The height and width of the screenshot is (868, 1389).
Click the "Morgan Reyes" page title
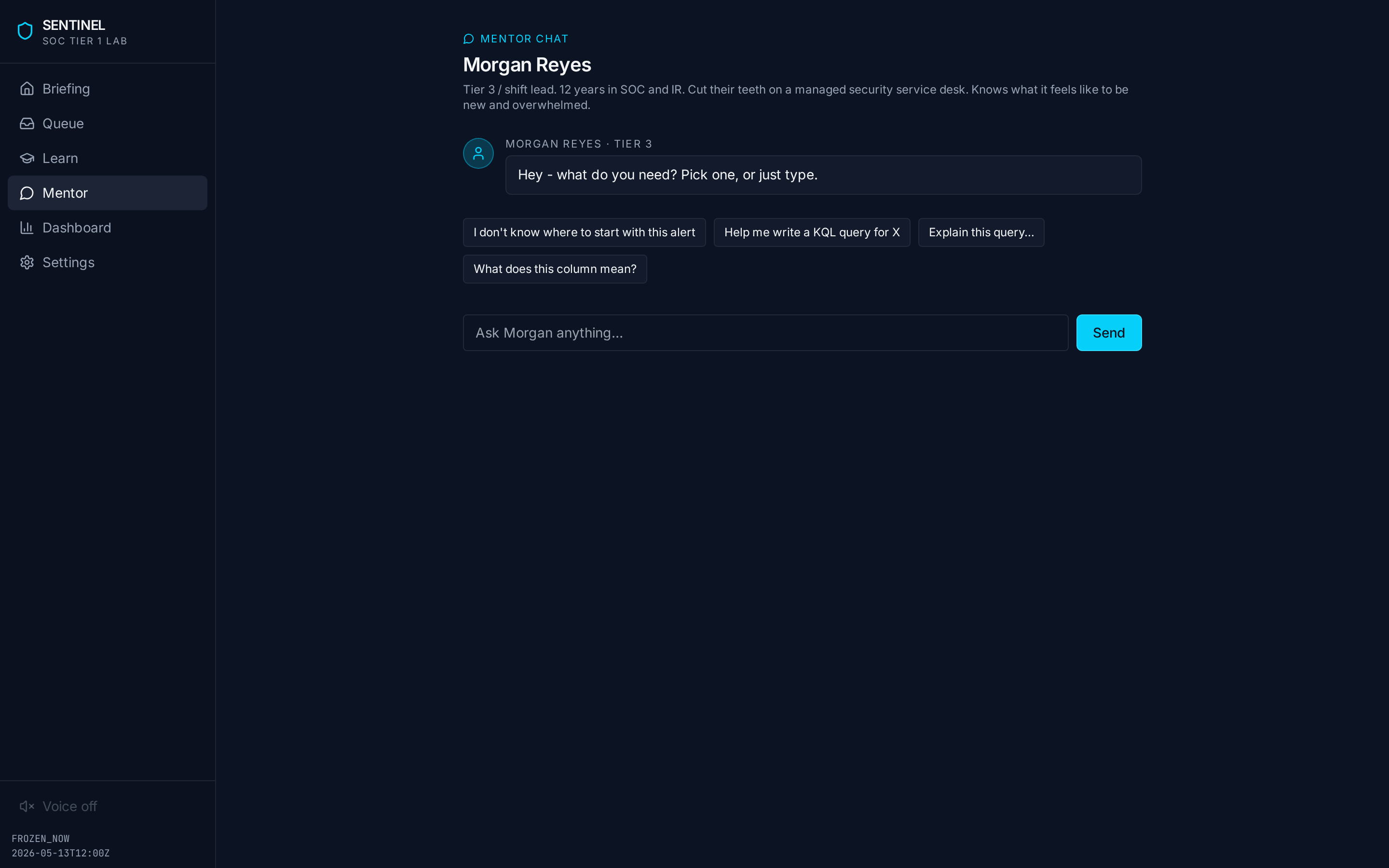point(527,65)
